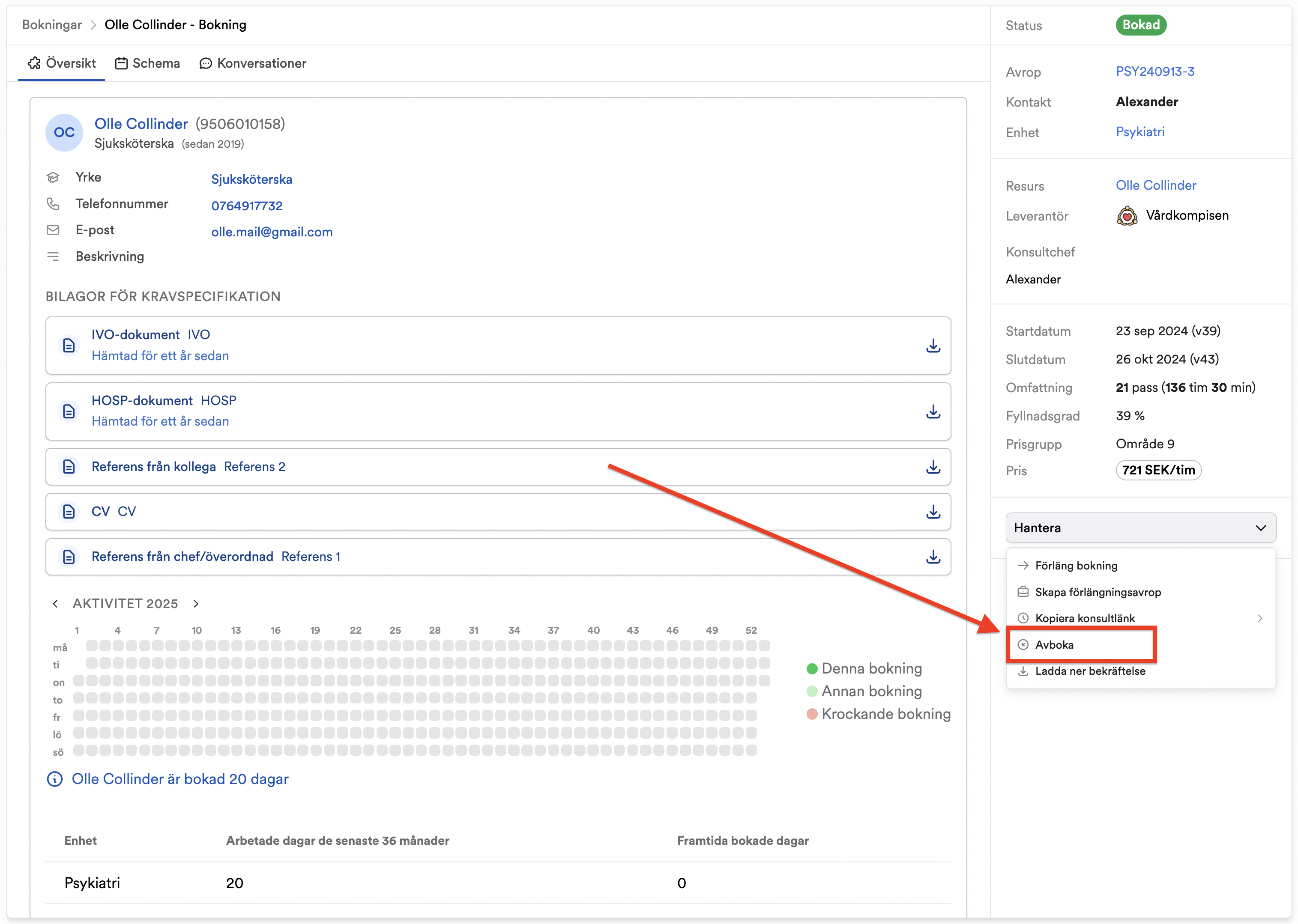This screenshot has width=1298, height=924.
Task: Download Referens från kollega file
Action: point(933,467)
